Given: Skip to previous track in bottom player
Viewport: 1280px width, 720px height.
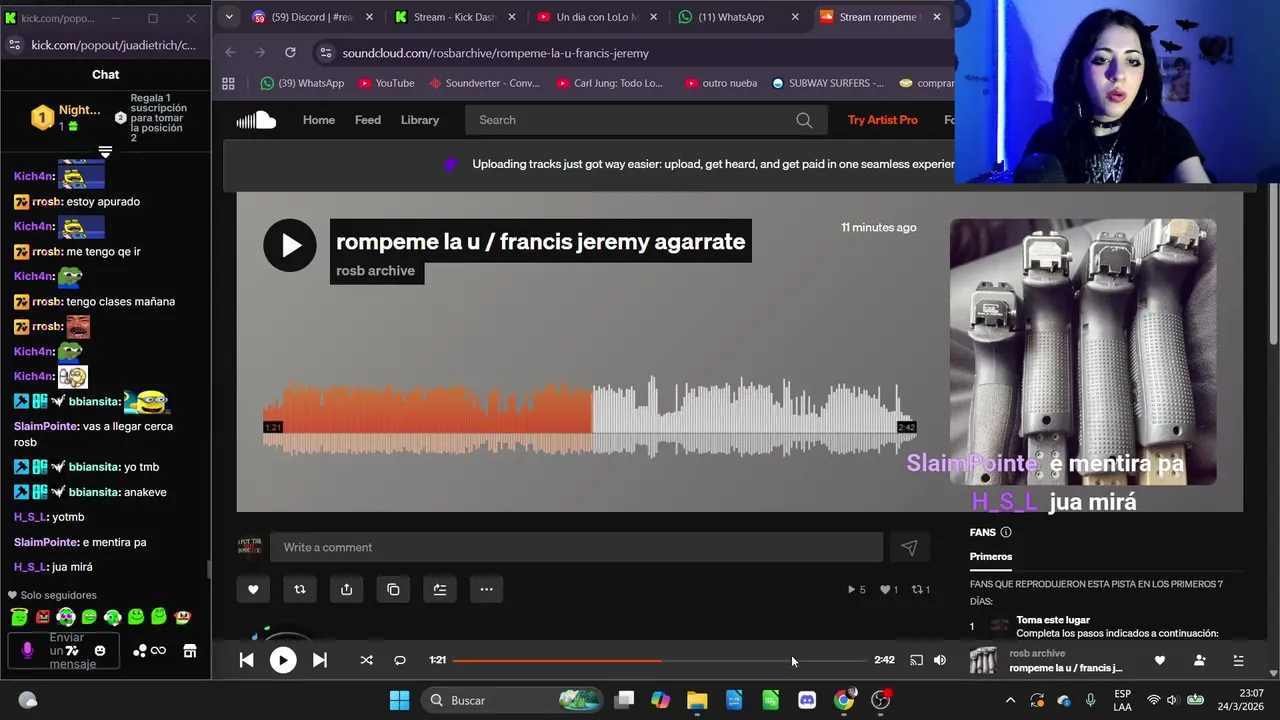Looking at the screenshot, I should click(246, 660).
